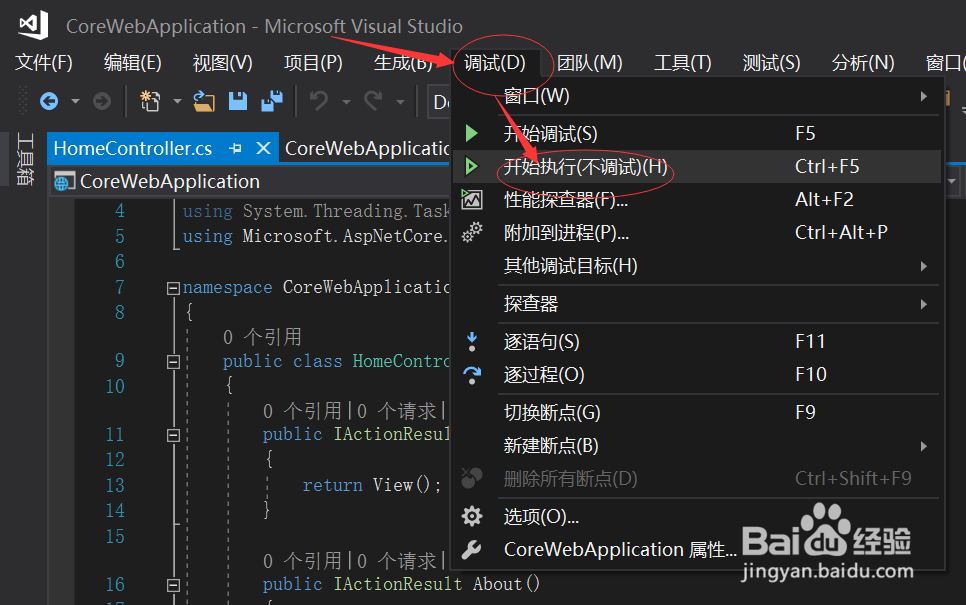This screenshot has width=966, height=605.
Task: Open the 视图(V) menu
Action: [x=222, y=63]
